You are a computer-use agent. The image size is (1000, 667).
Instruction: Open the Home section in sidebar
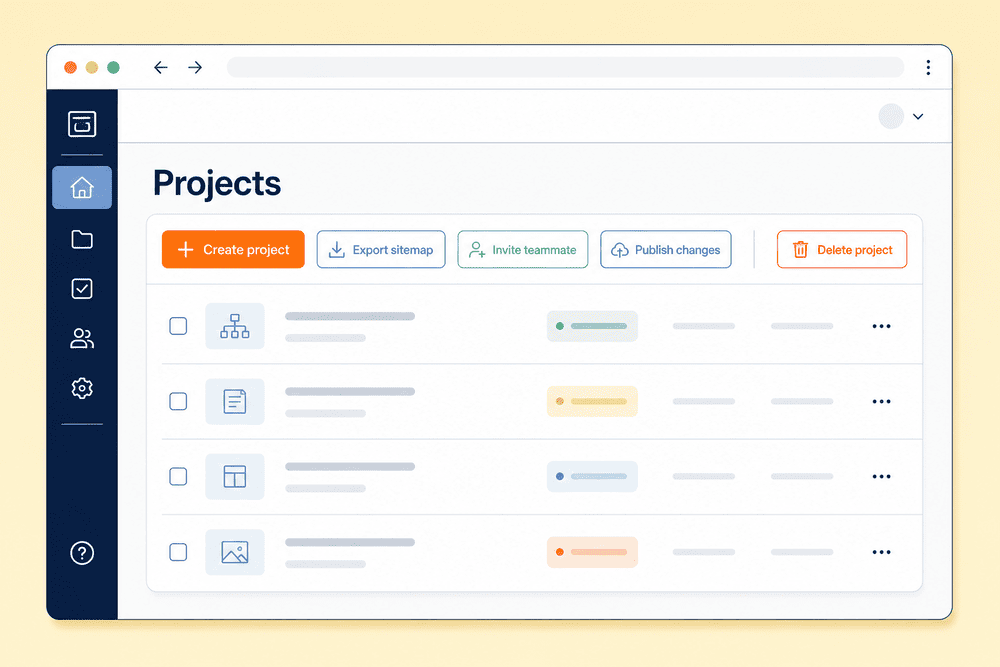point(82,187)
